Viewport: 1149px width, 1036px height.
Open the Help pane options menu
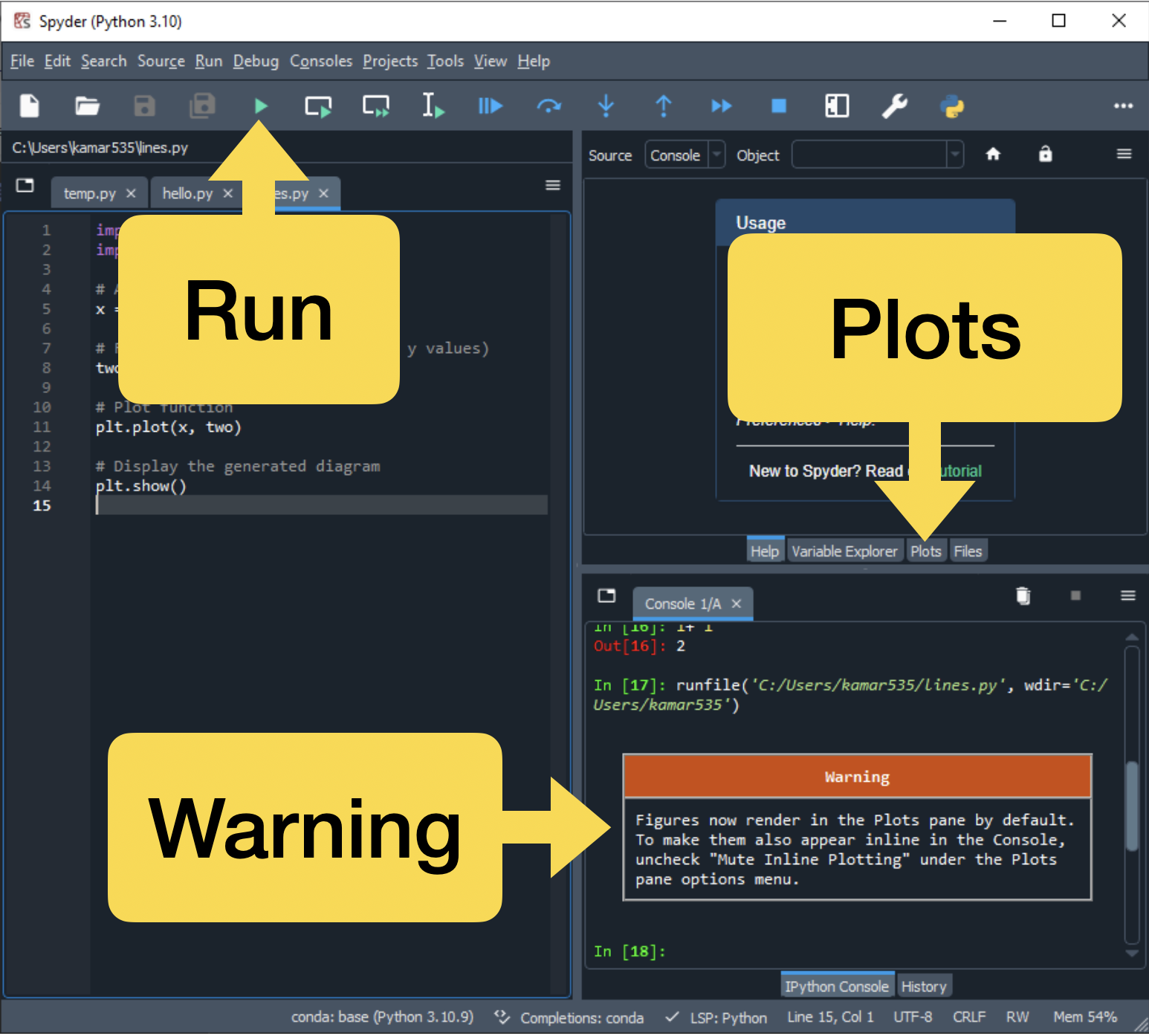1124,154
